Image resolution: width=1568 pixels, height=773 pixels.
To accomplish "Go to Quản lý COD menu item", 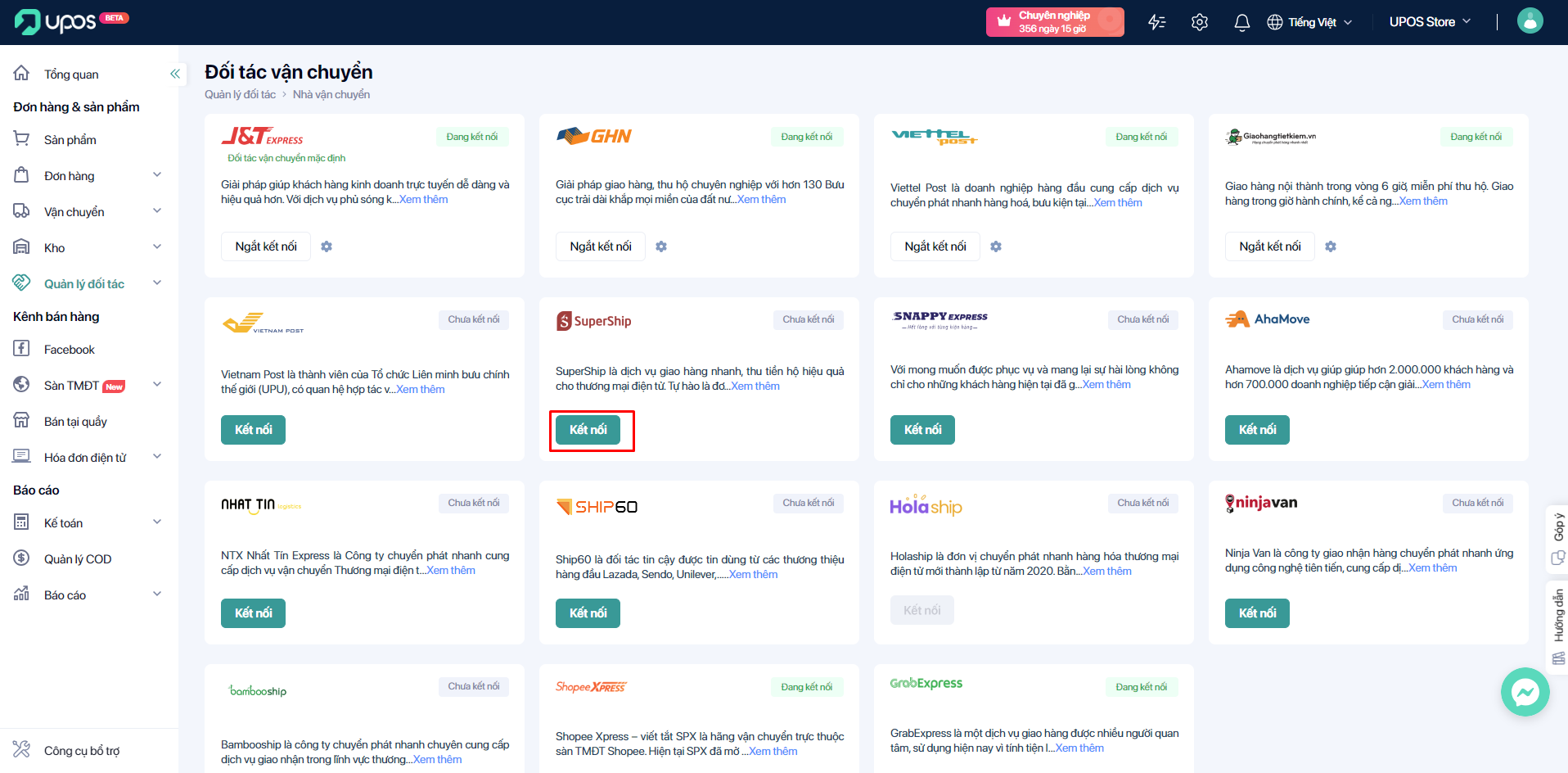I will click(x=78, y=559).
